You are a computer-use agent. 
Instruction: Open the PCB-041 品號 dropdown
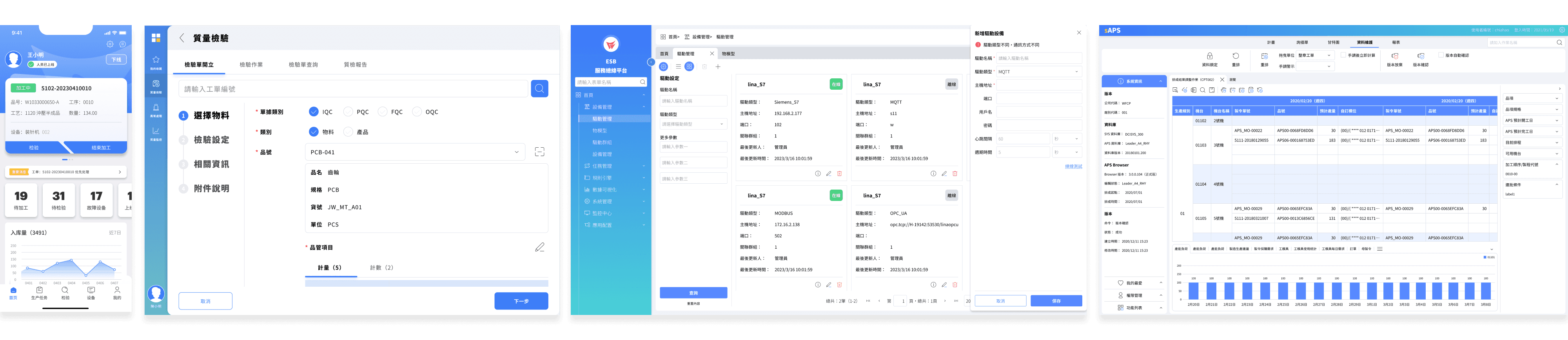tap(415, 152)
